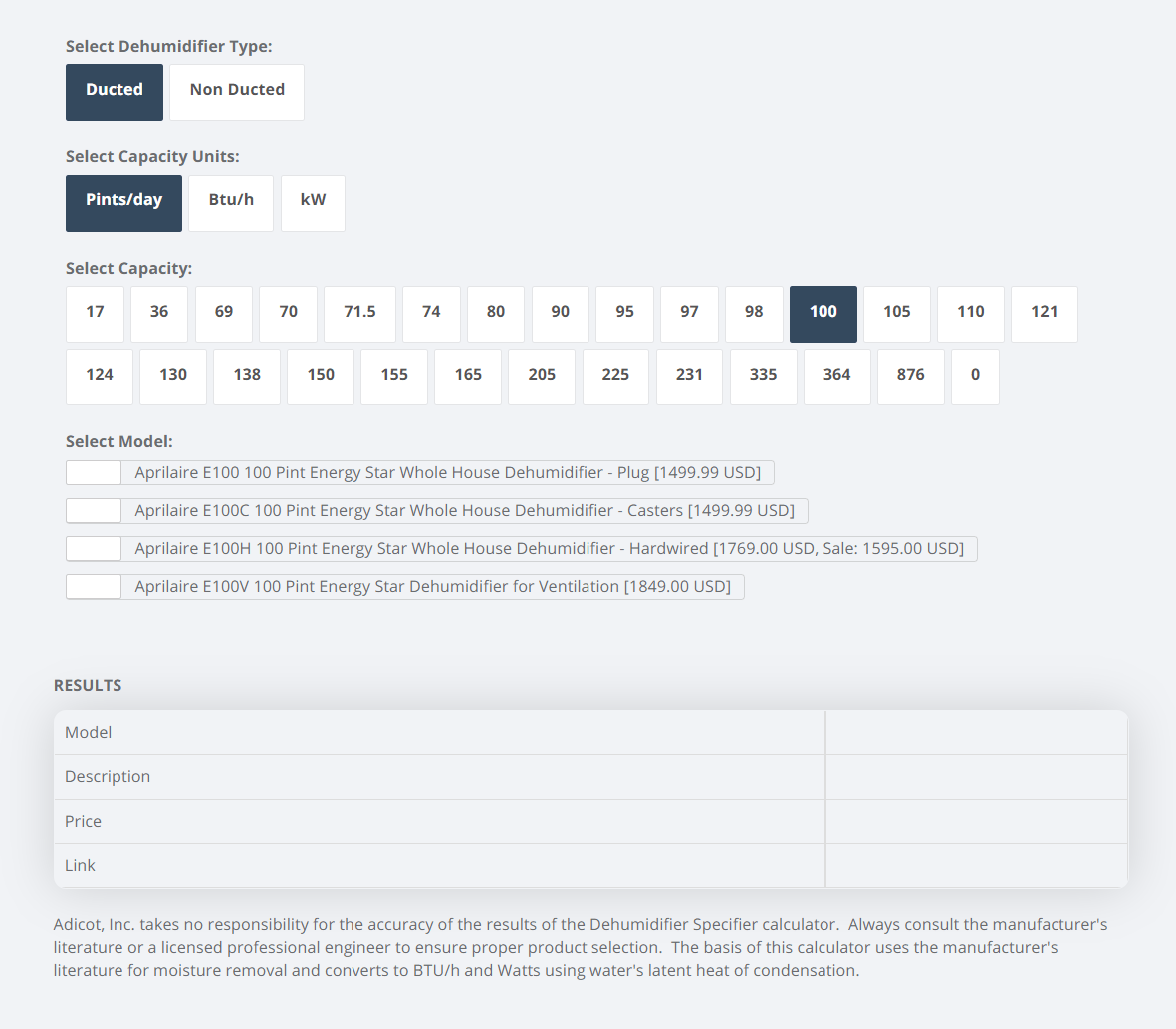This screenshot has width=1176, height=1029.
Task: Select capacity 364
Action: click(836, 377)
